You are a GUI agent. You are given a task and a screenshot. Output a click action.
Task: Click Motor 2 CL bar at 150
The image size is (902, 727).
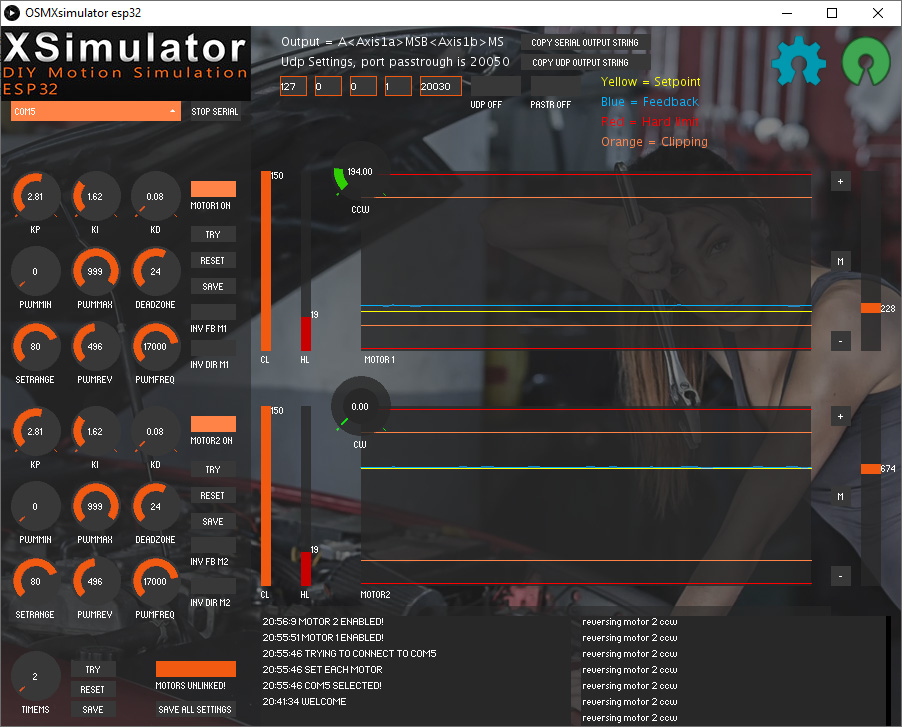click(266, 496)
